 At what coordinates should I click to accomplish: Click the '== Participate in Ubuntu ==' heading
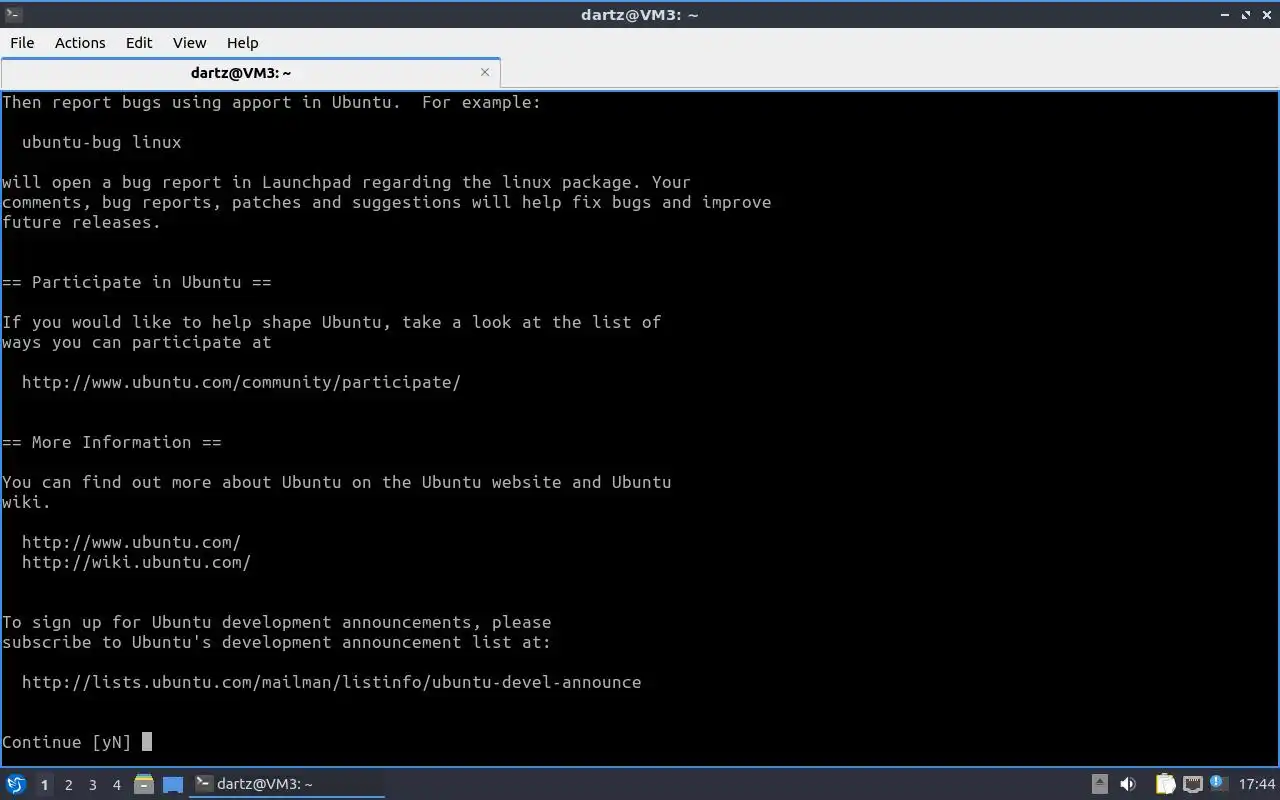coord(137,282)
